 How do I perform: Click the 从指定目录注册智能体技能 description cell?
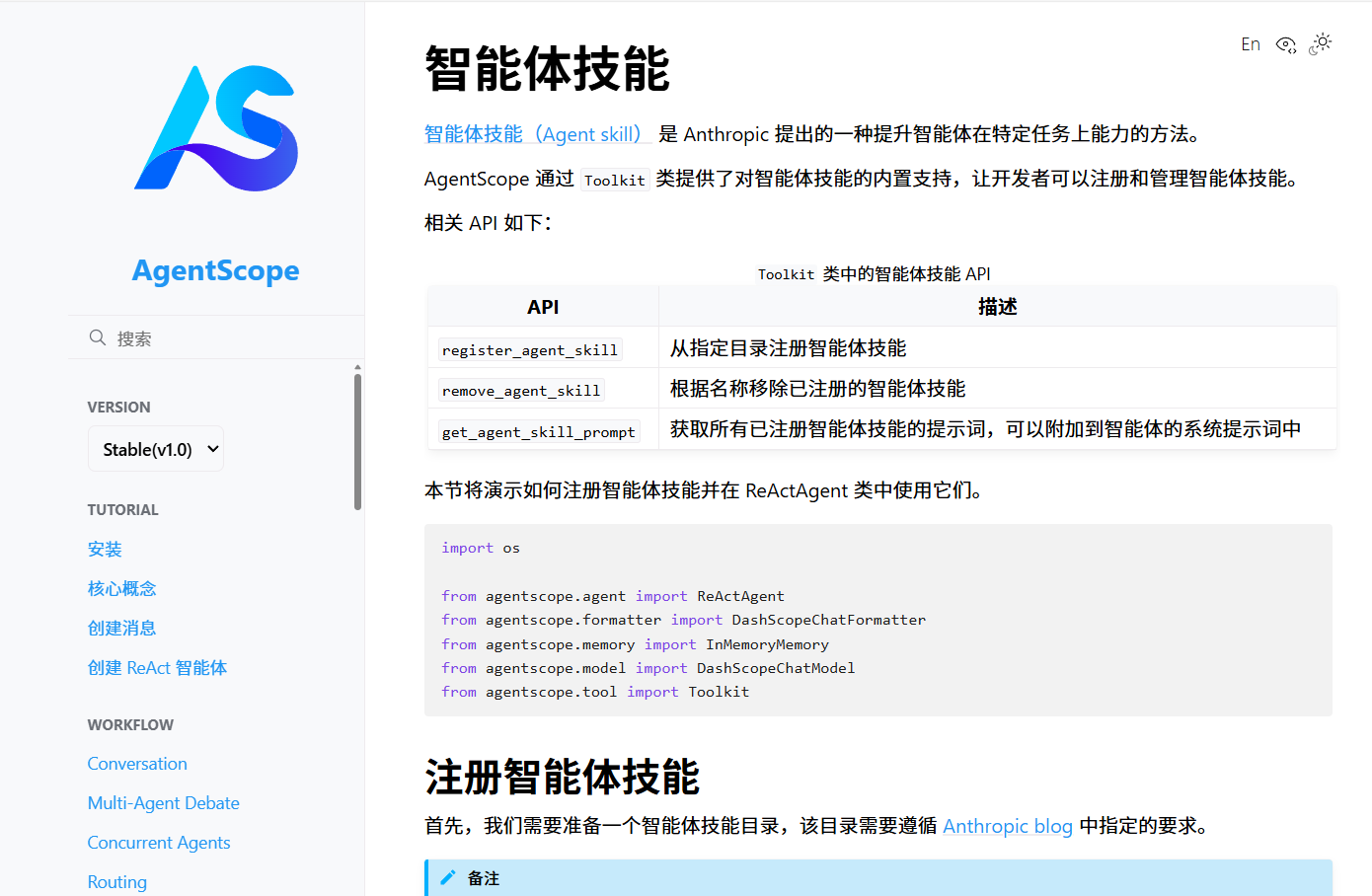click(x=998, y=347)
